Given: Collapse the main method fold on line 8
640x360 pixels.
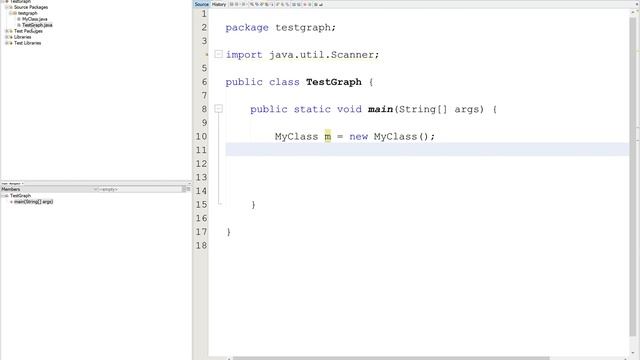Looking at the screenshot, I should click(218, 109).
